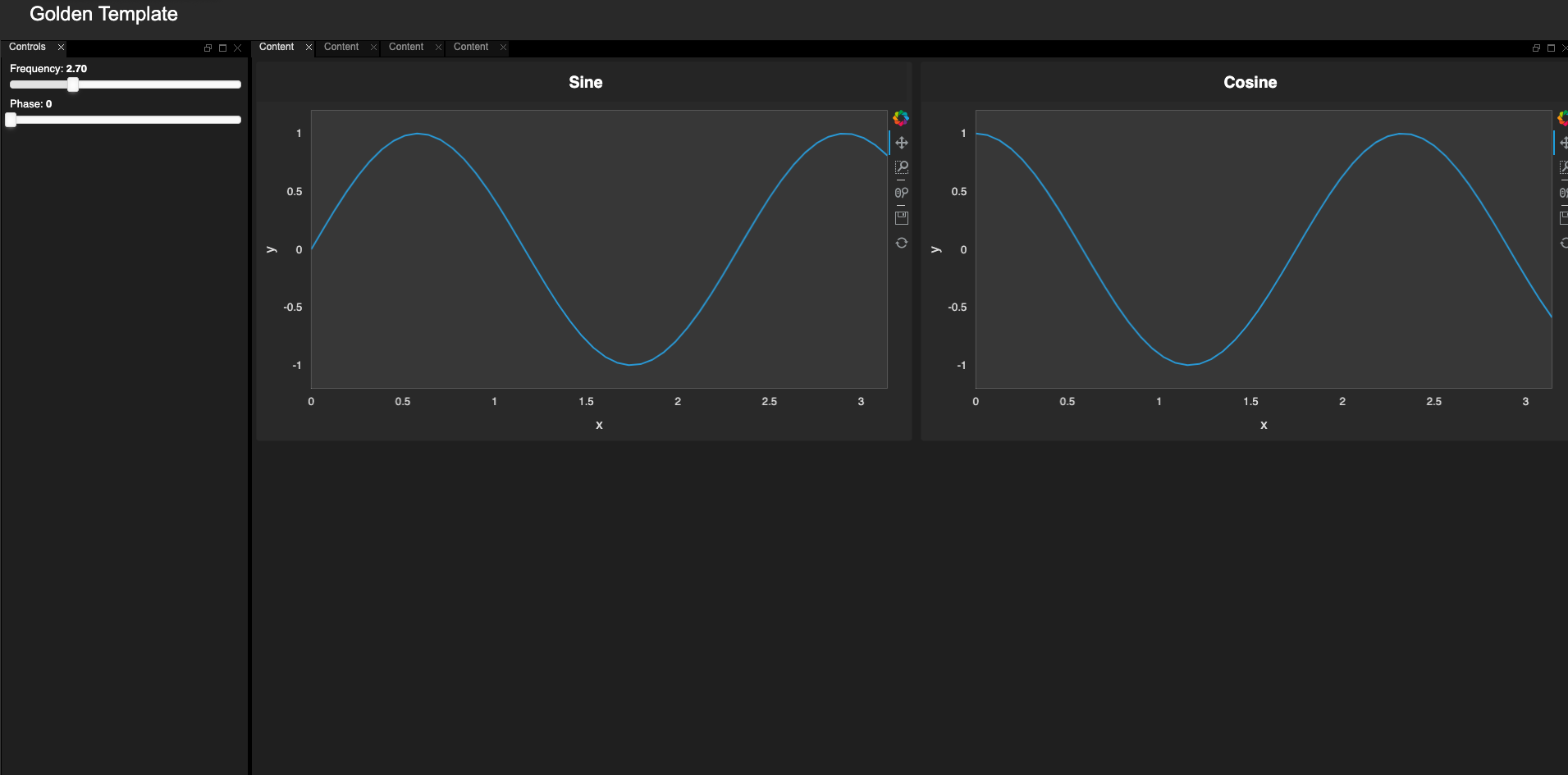Enable the Pan tool on the Cosine plot
This screenshot has height=775, width=1568.
[x=1564, y=142]
